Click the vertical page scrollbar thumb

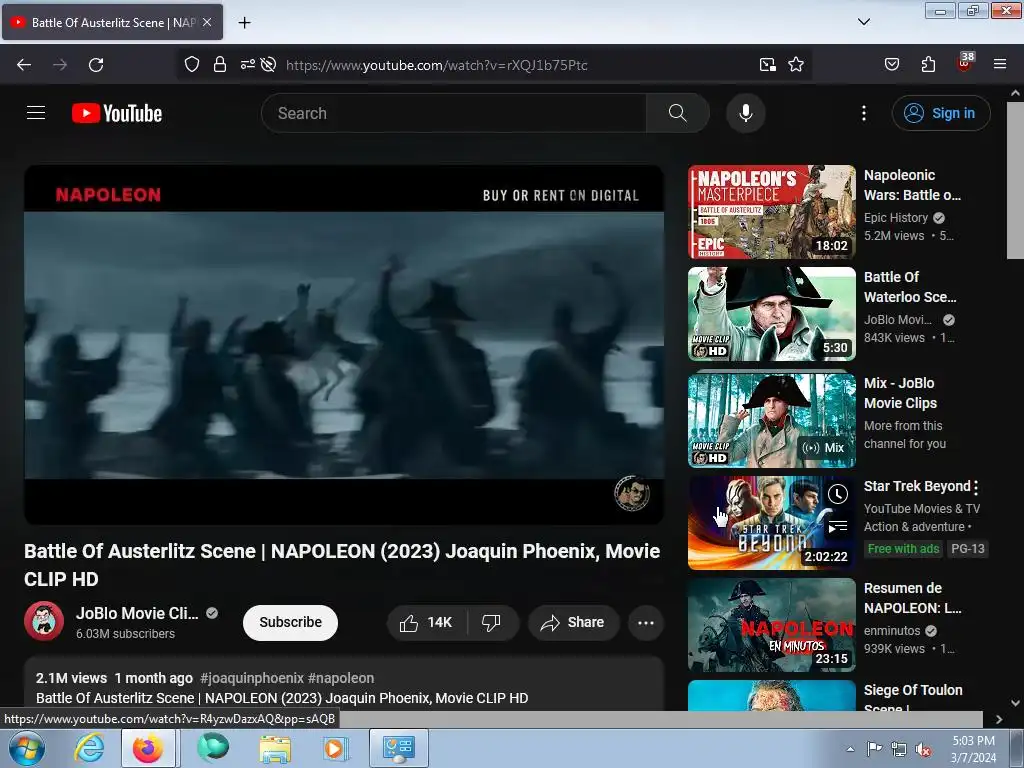[1015, 180]
